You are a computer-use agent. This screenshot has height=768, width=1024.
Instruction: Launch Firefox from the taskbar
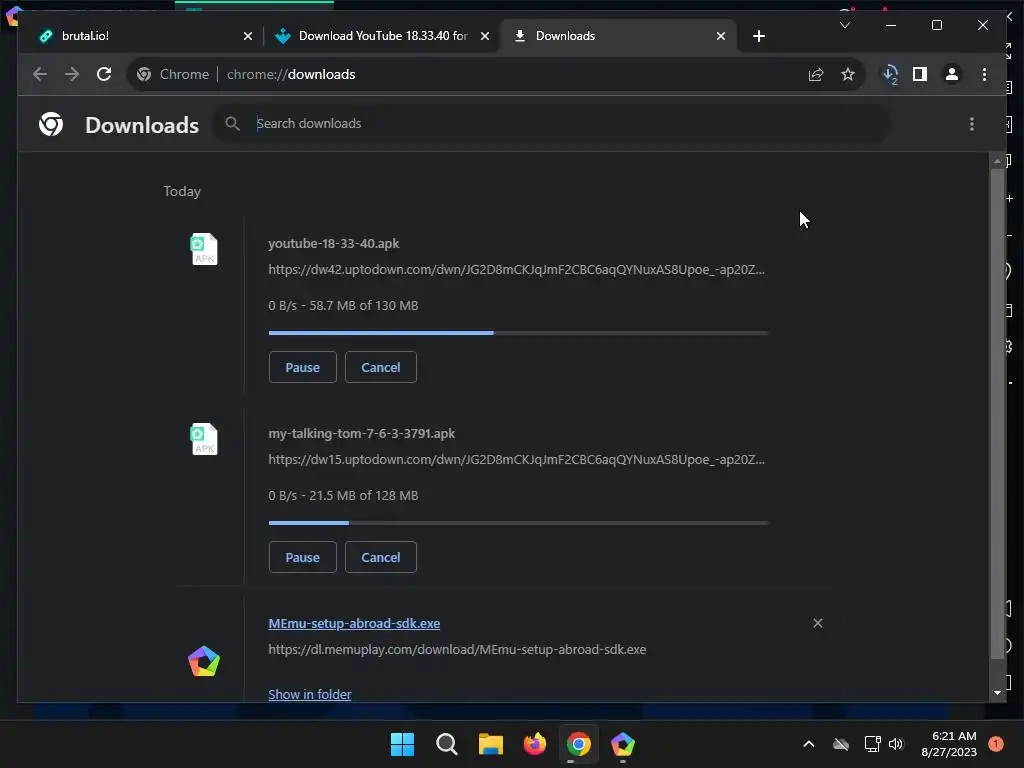coord(535,744)
